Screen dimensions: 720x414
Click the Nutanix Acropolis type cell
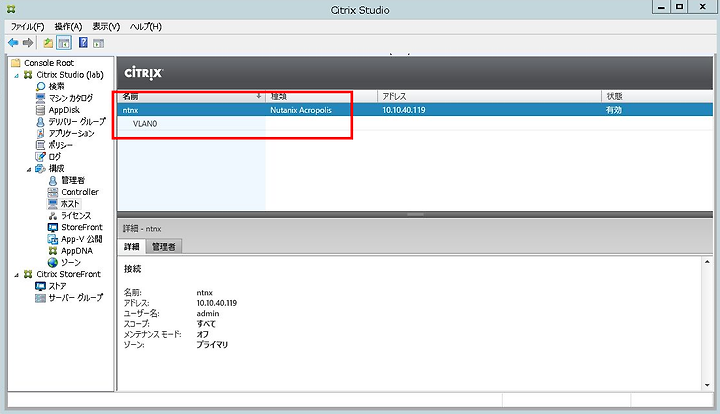pyautogui.click(x=301, y=110)
